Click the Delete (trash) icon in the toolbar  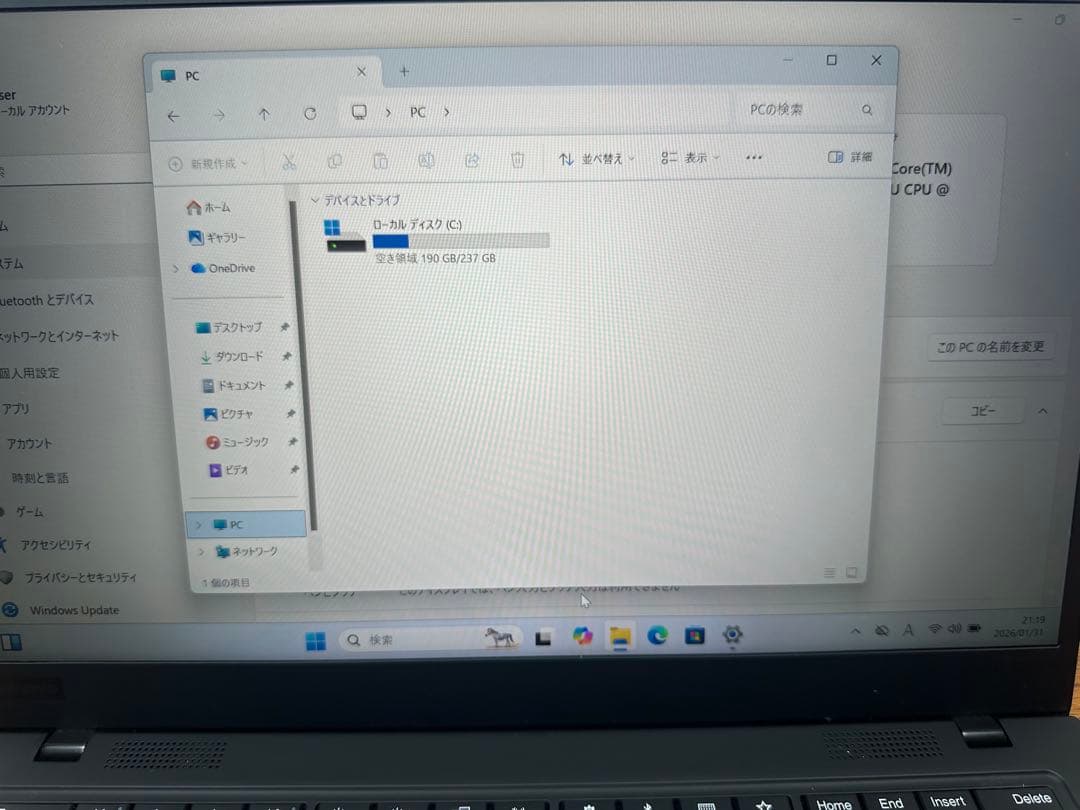coord(518,161)
